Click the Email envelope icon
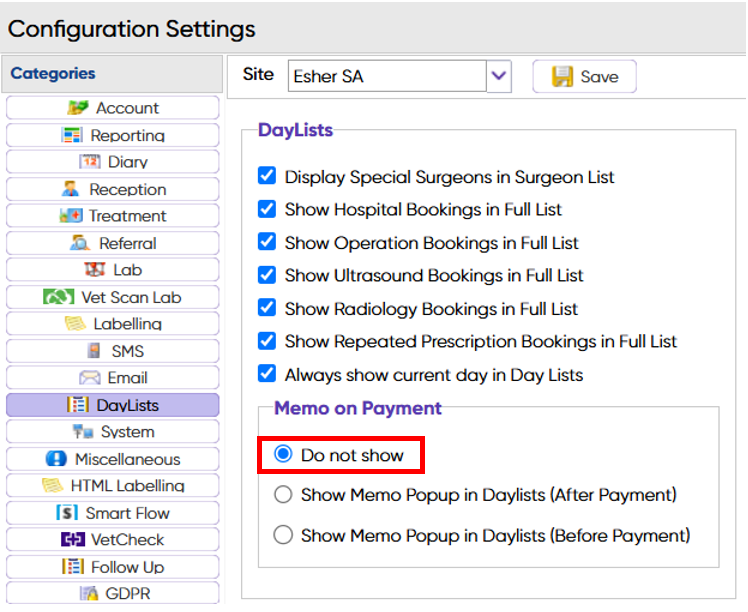This screenshot has height=612, width=748. pyautogui.click(x=90, y=378)
